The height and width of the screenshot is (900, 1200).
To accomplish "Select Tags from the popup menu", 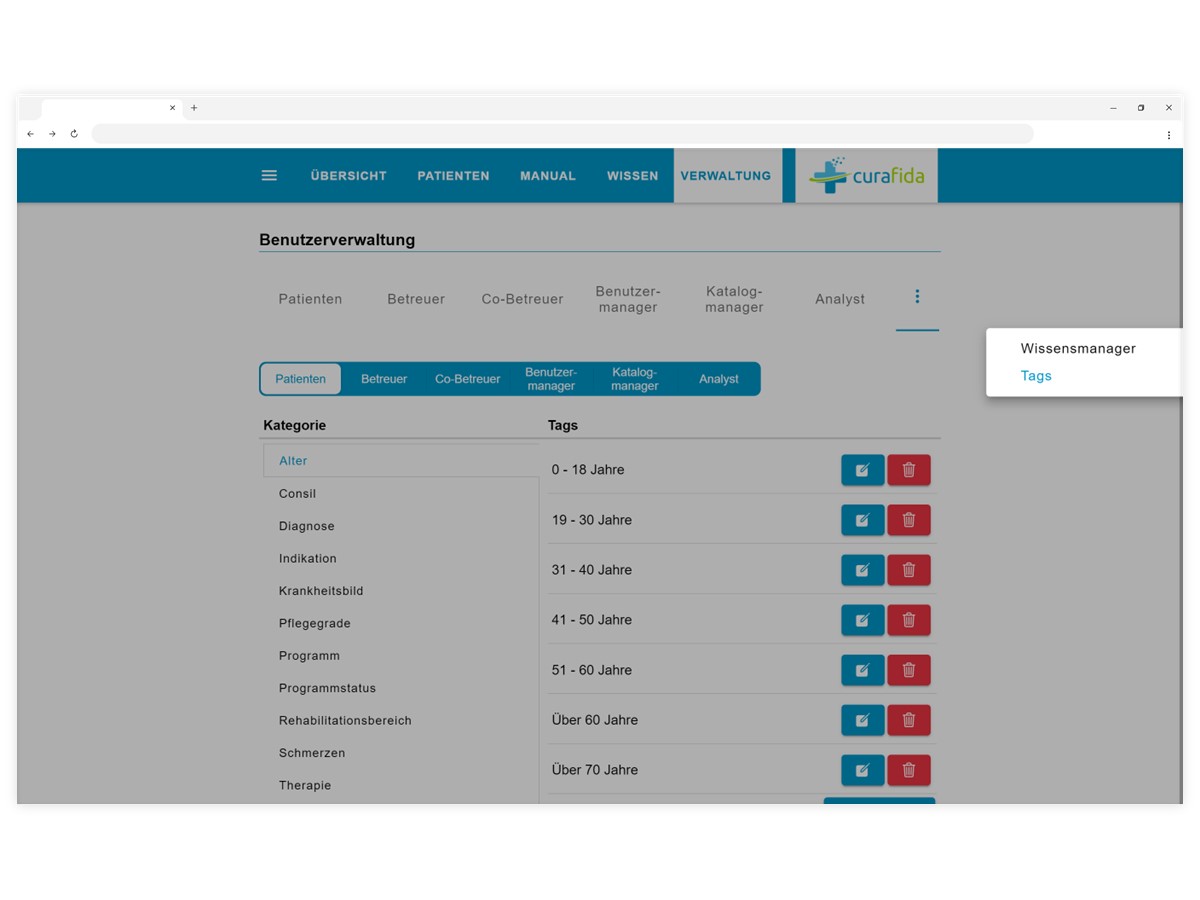I will point(1036,376).
